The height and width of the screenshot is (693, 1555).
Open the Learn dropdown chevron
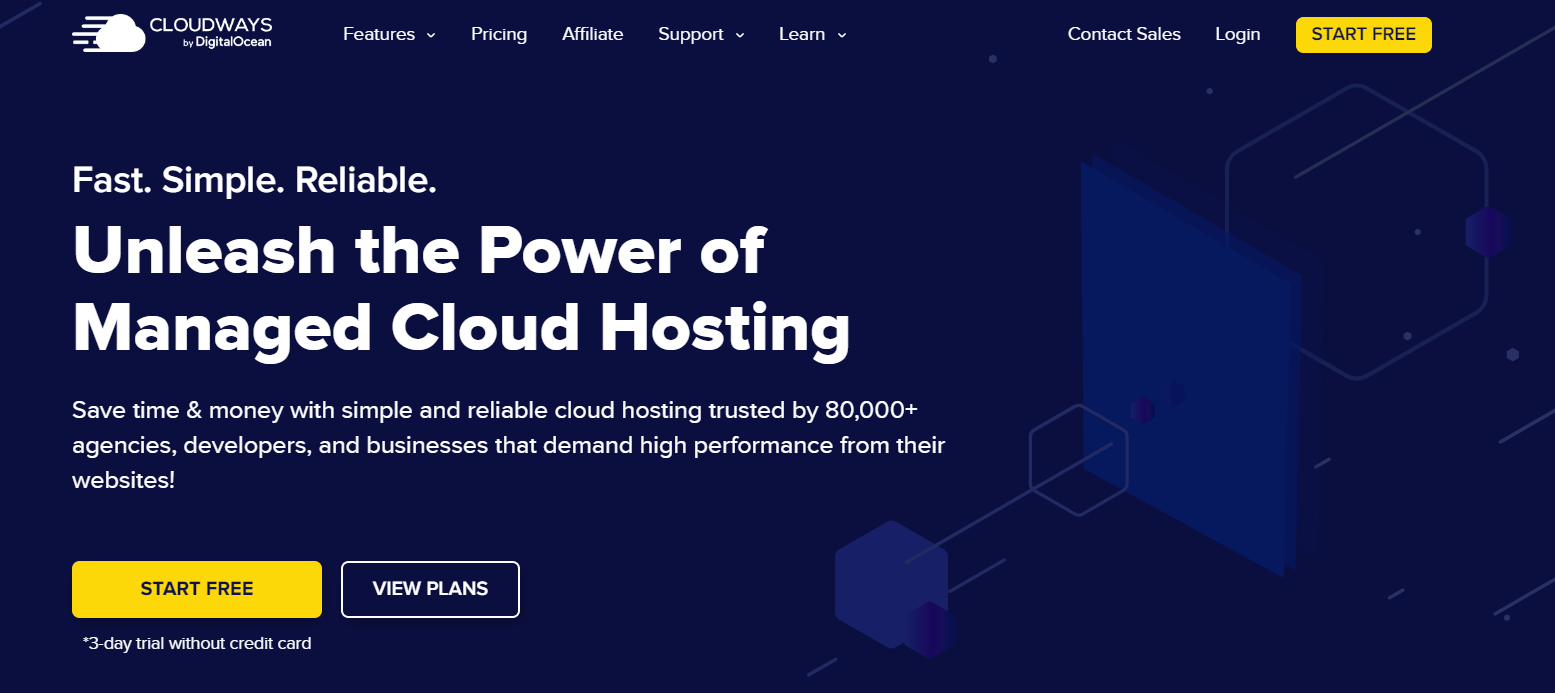point(841,35)
